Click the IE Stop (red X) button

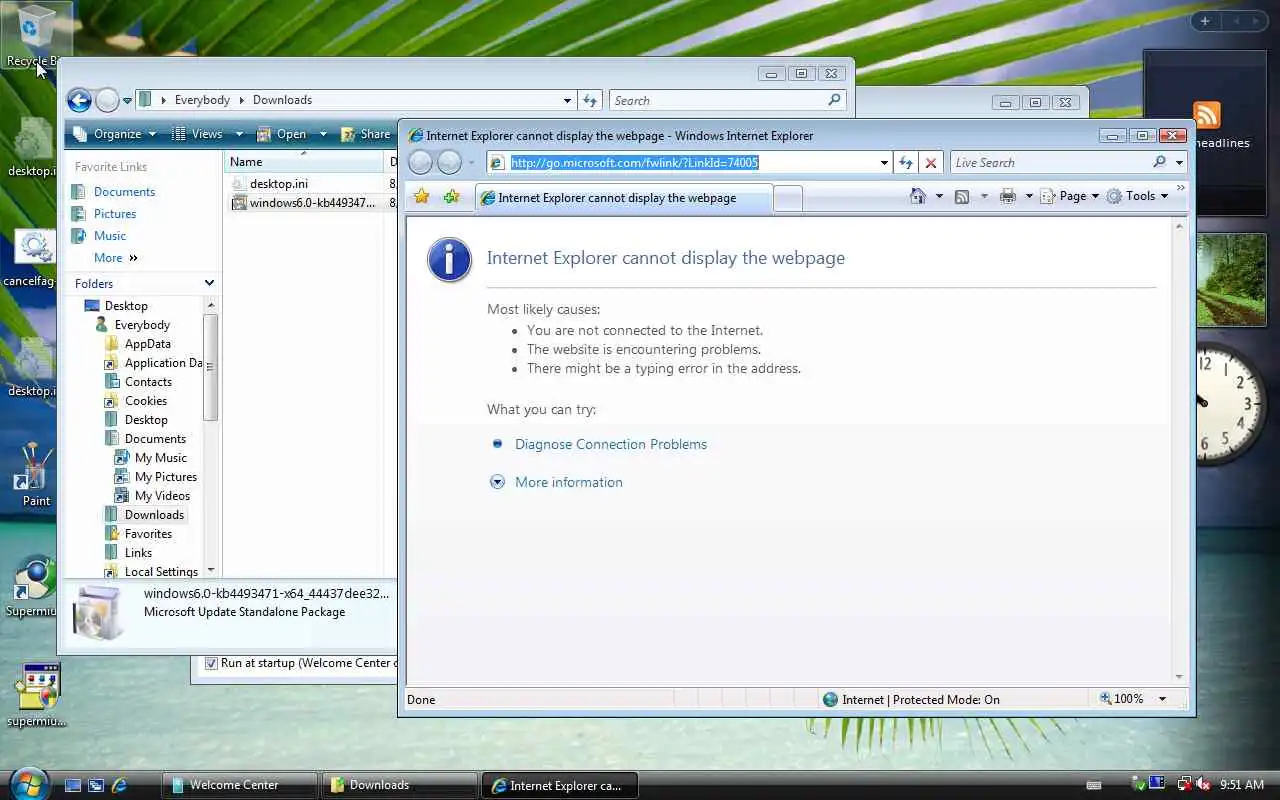[931, 163]
